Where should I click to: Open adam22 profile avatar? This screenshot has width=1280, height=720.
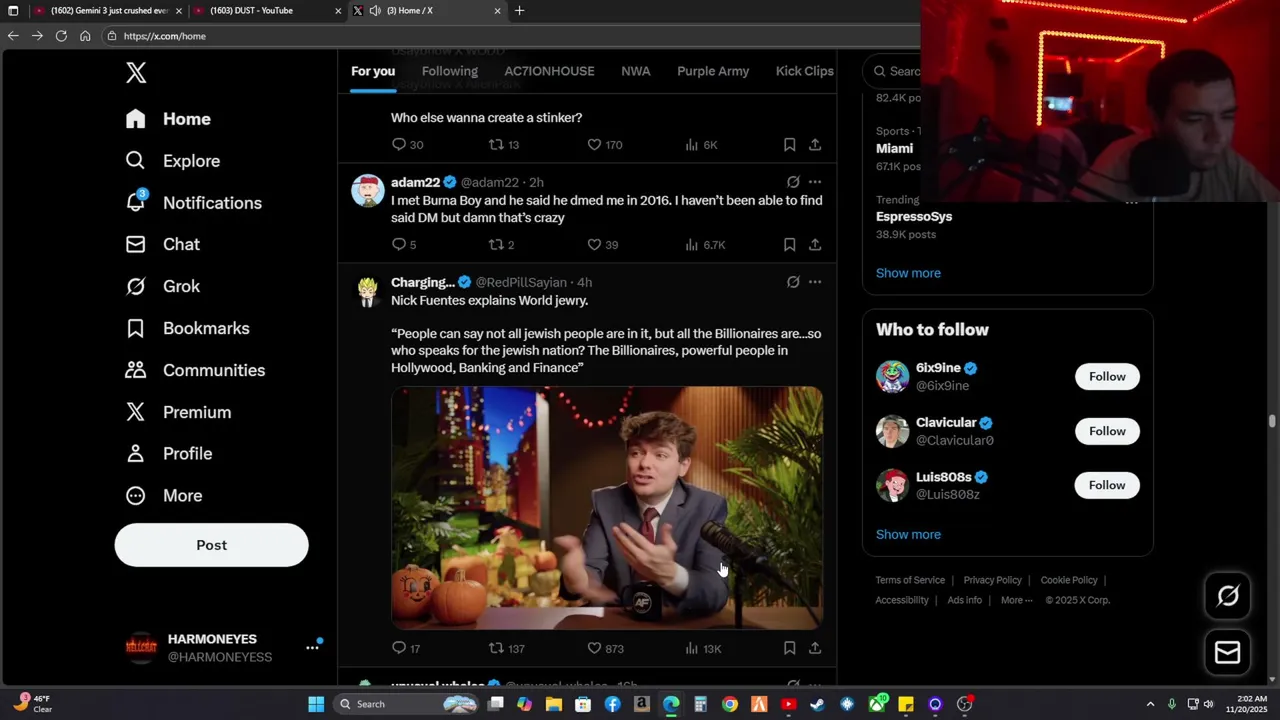coord(368,190)
